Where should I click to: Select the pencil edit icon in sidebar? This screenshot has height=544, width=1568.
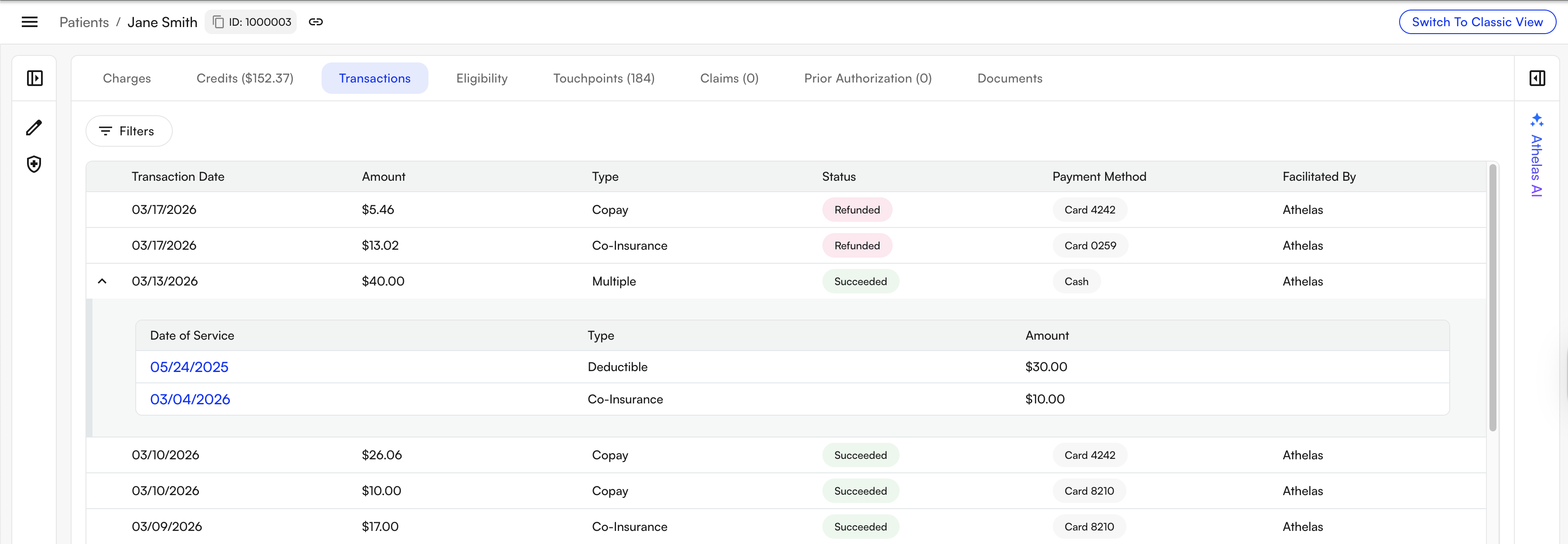34,127
